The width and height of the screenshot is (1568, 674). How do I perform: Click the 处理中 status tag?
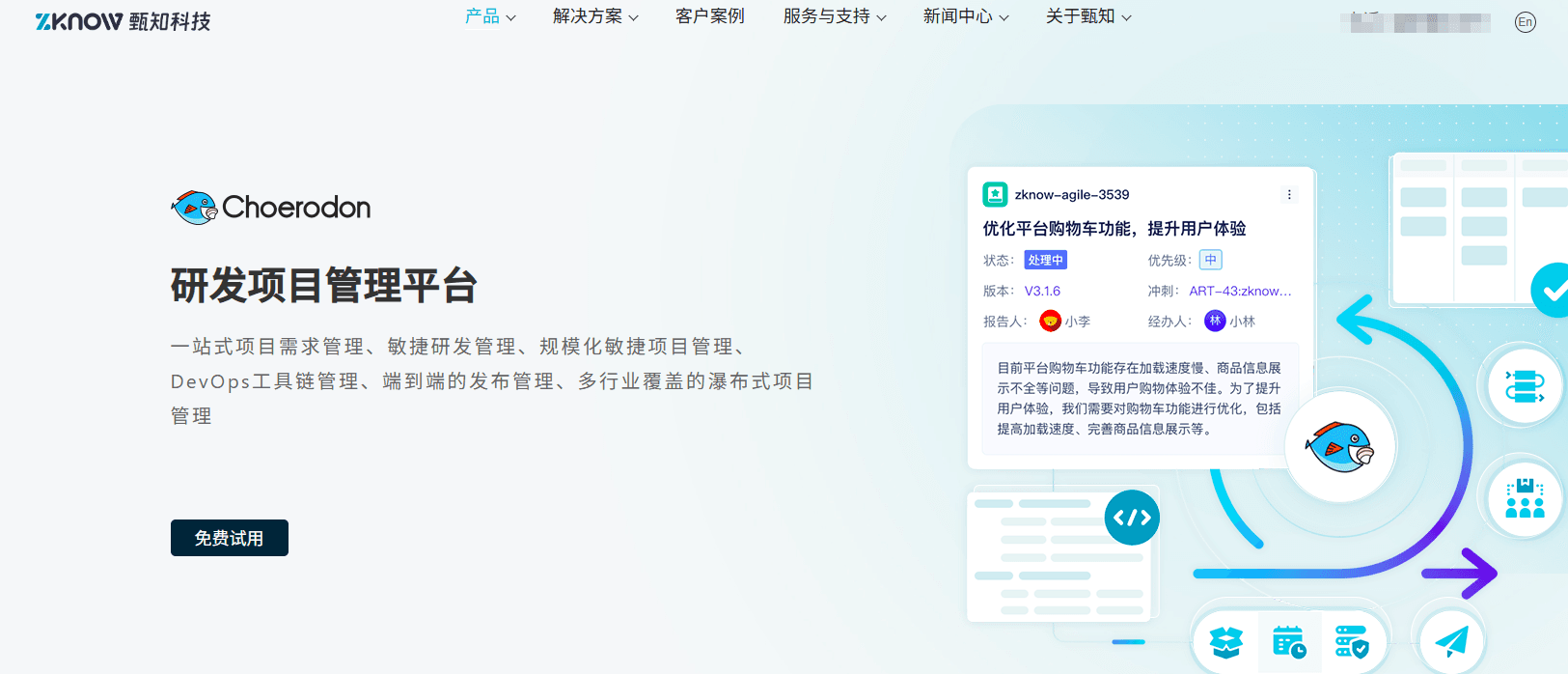1046,260
